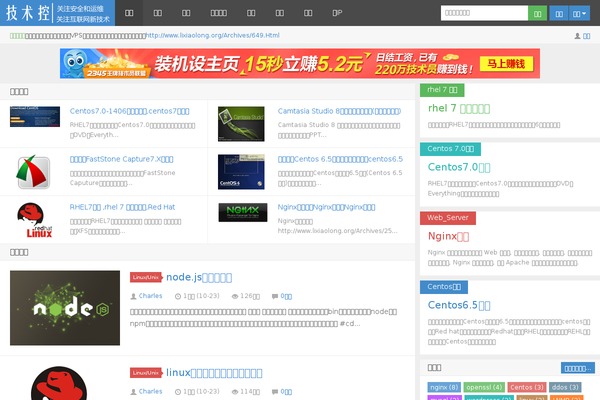Screen dimensions: 600x400
Task: Click the blue header button left of the caret button
Action: pyautogui.click(x=559, y=13)
